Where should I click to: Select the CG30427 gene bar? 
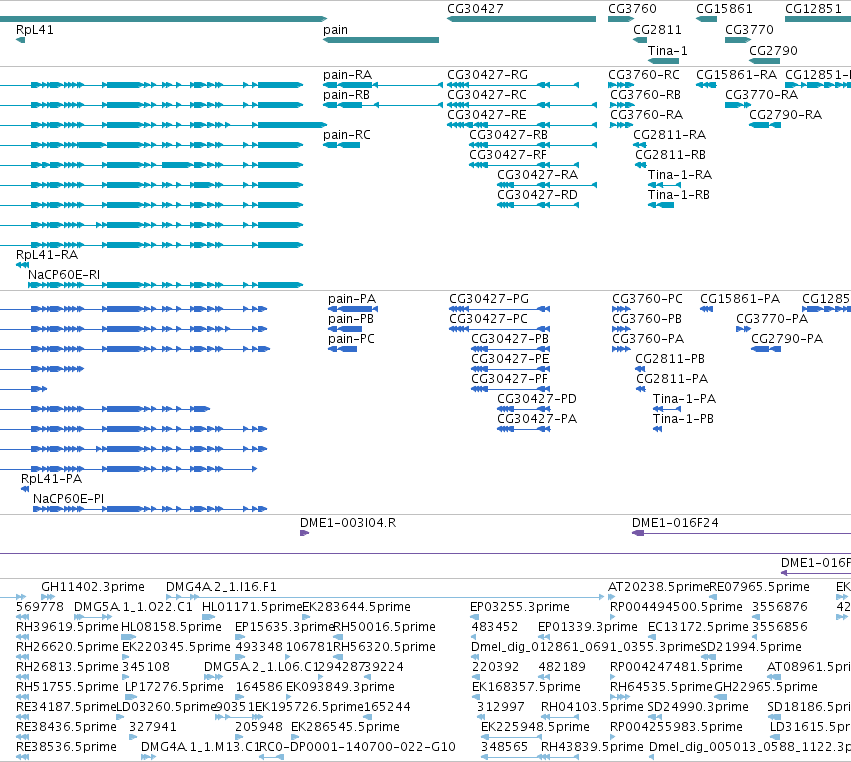(522, 19)
